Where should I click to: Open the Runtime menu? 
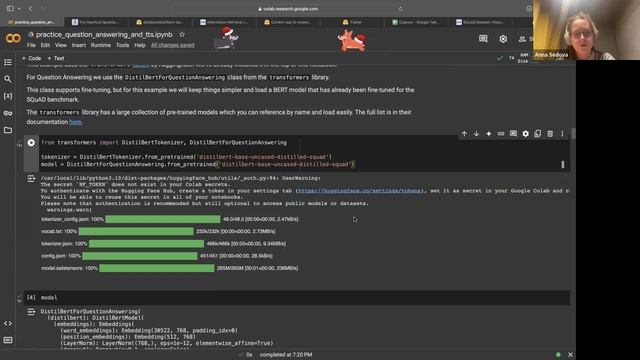coord(100,45)
